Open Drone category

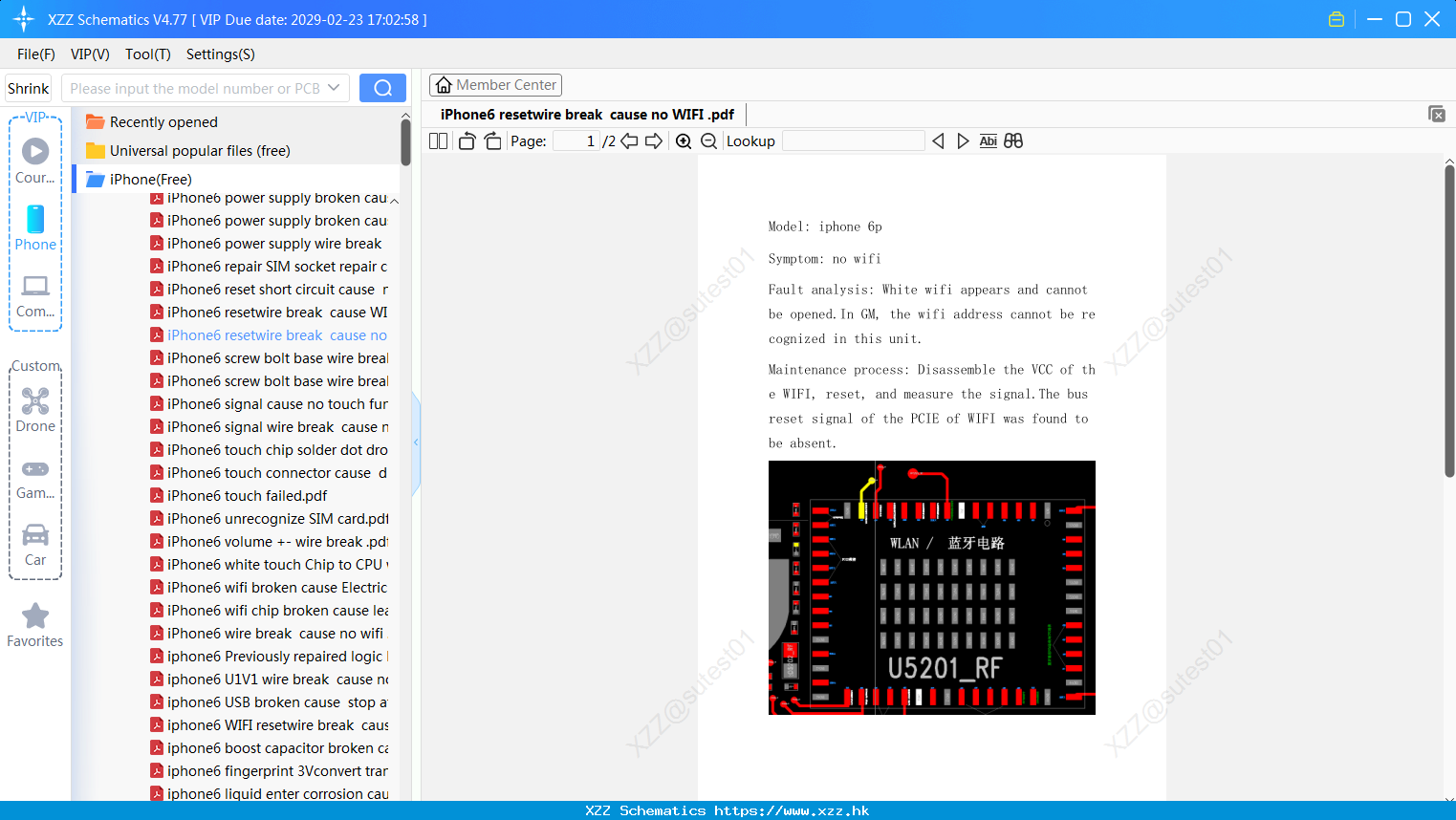pyautogui.click(x=35, y=410)
